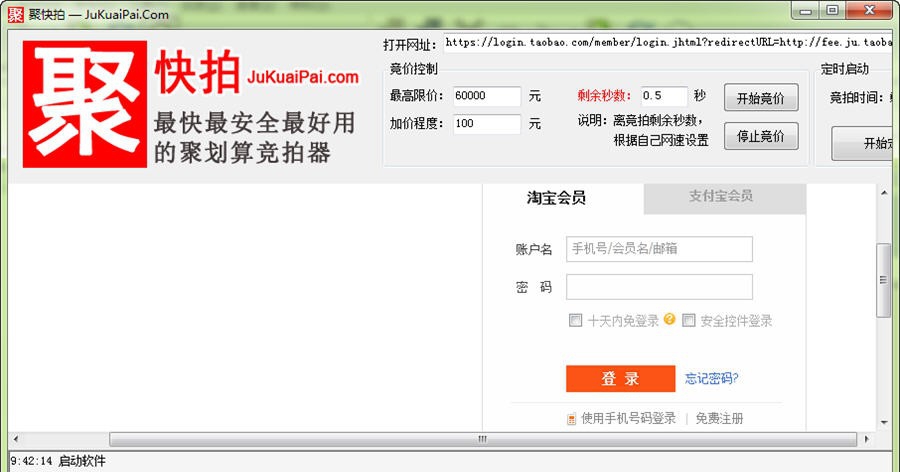Image resolution: width=900 pixels, height=472 pixels.
Task: Click the 停止竞价 button
Action: 761,136
